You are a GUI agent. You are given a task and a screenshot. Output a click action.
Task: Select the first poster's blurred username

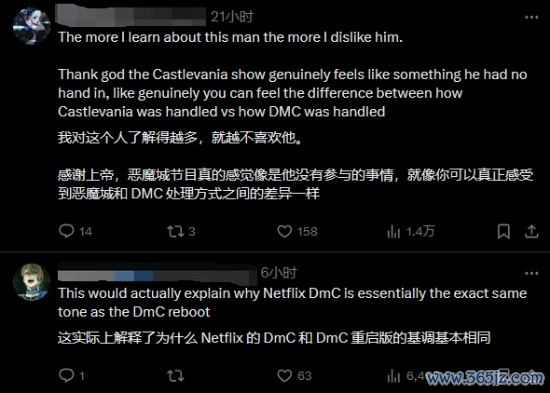coord(131,16)
